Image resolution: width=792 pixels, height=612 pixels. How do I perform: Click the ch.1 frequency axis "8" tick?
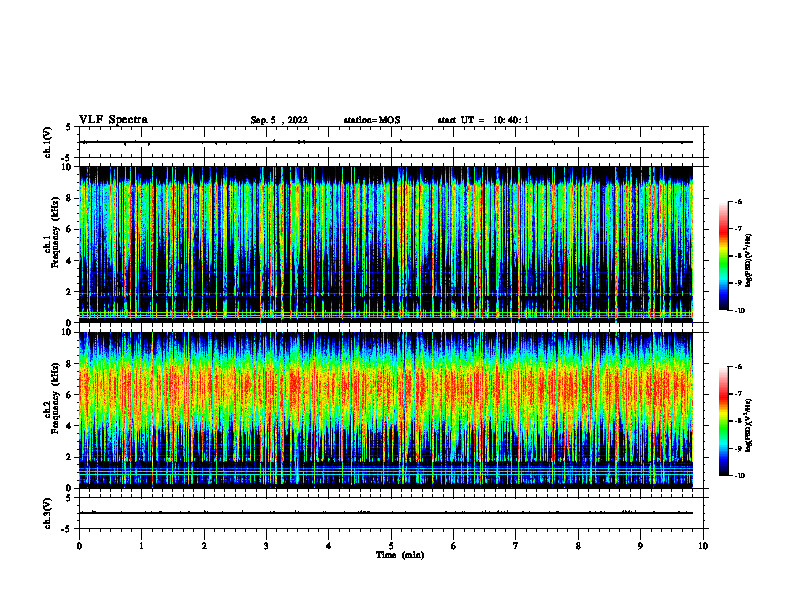[69, 198]
